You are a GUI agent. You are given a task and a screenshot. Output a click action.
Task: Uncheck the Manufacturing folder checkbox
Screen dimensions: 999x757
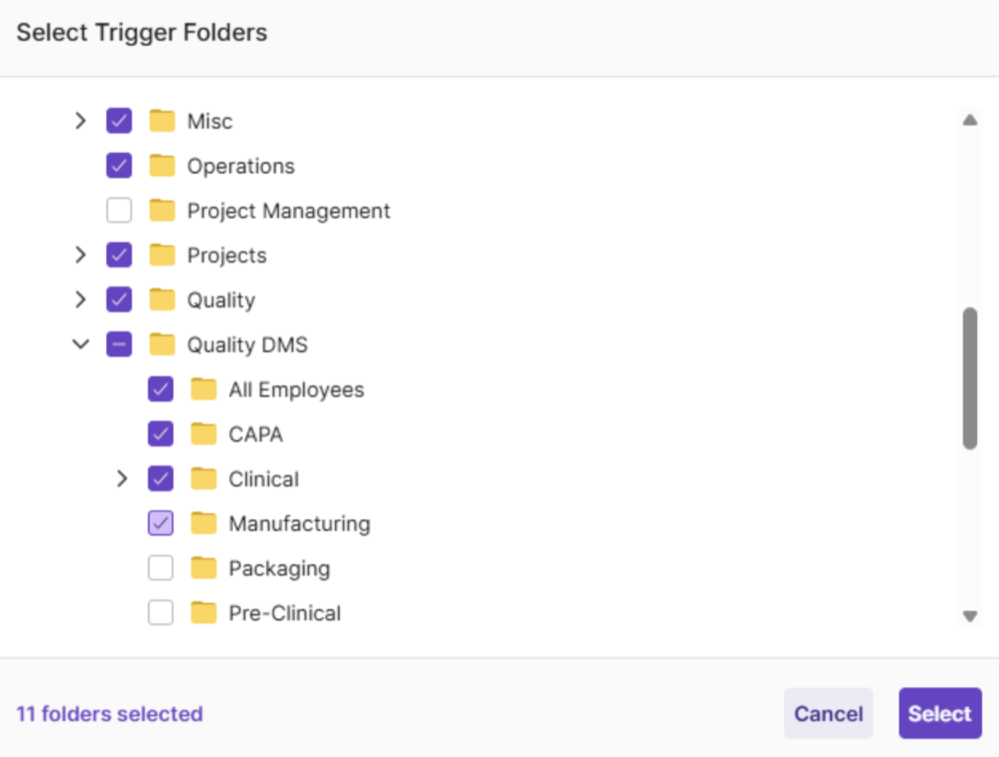[x=160, y=523]
